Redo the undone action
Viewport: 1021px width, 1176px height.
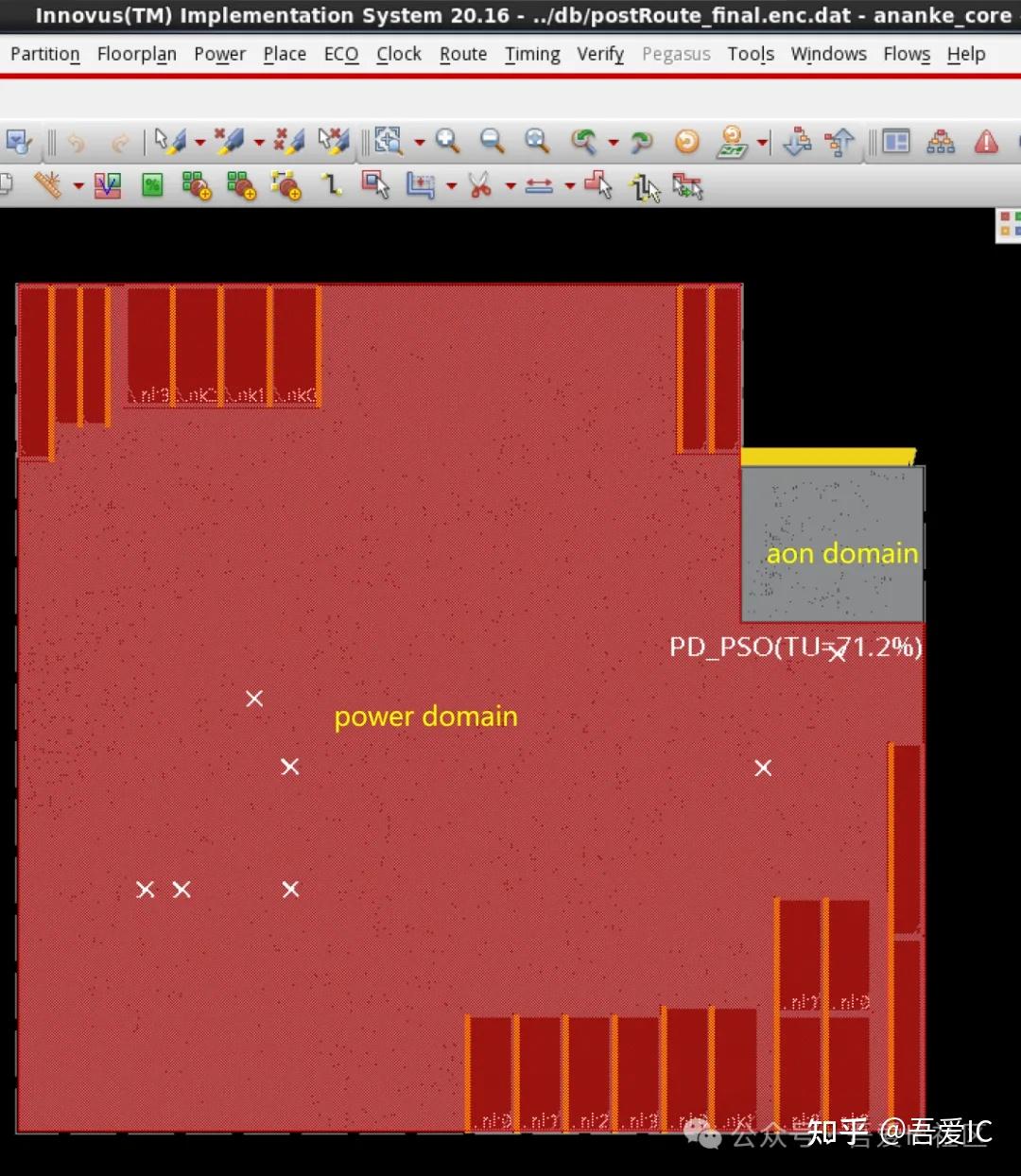coord(120,142)
